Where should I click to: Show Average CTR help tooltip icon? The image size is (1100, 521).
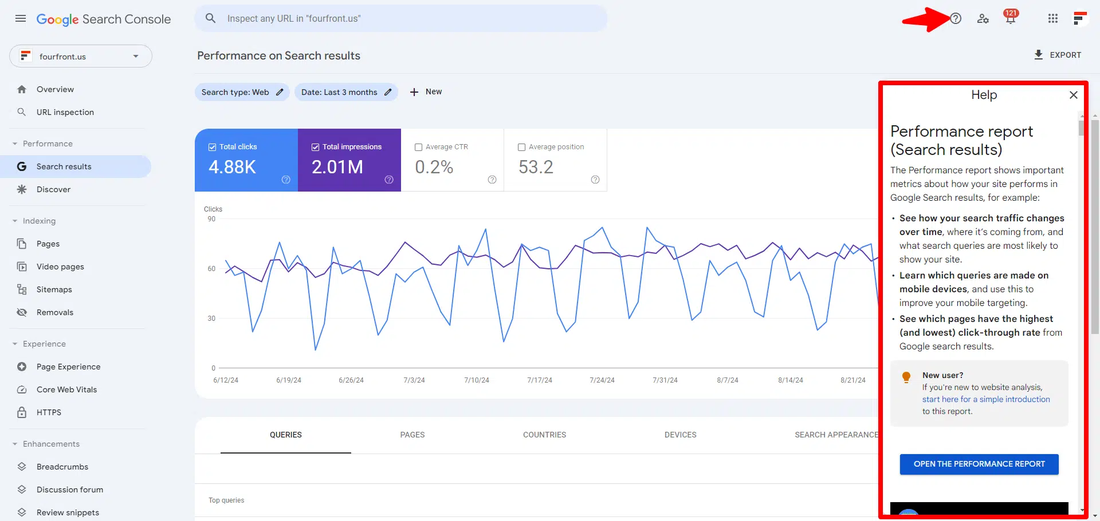[x=492, y=180]
